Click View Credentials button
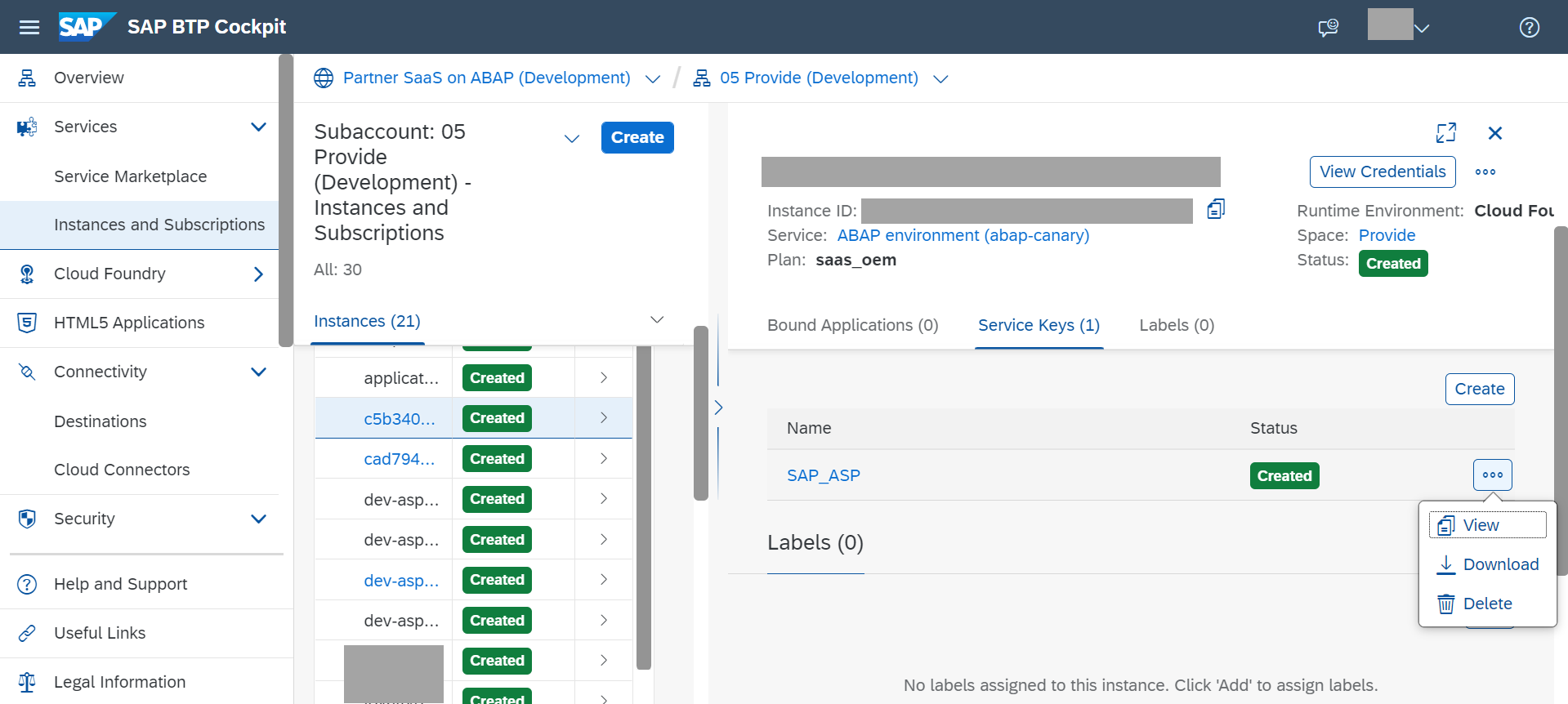The width and height of the screenshot is (1568, 704). pyautogui.click(x=1383, y=172)
